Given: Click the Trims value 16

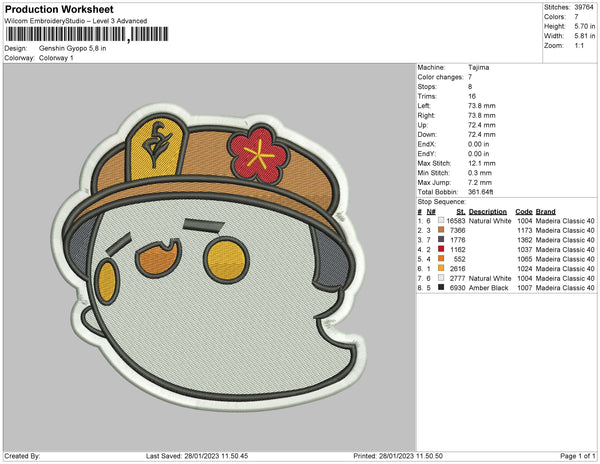Looking at the screenshot, I should (472, 96).
